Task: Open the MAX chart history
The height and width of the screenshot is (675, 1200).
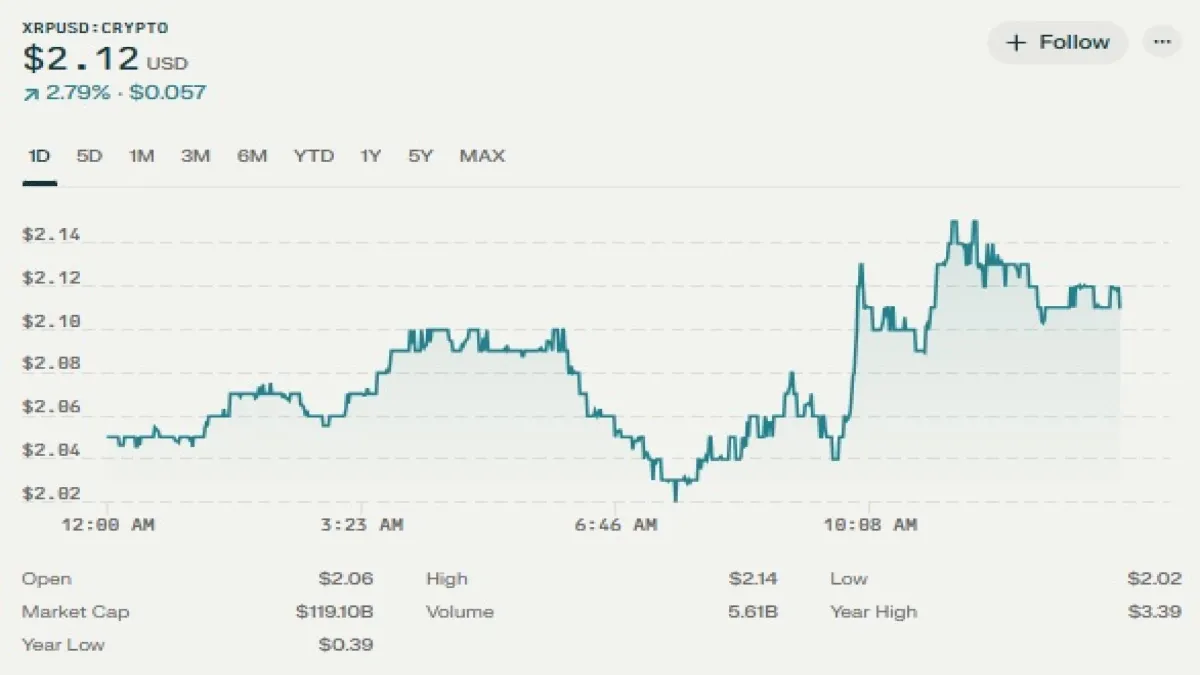Action: click(482, 156)
